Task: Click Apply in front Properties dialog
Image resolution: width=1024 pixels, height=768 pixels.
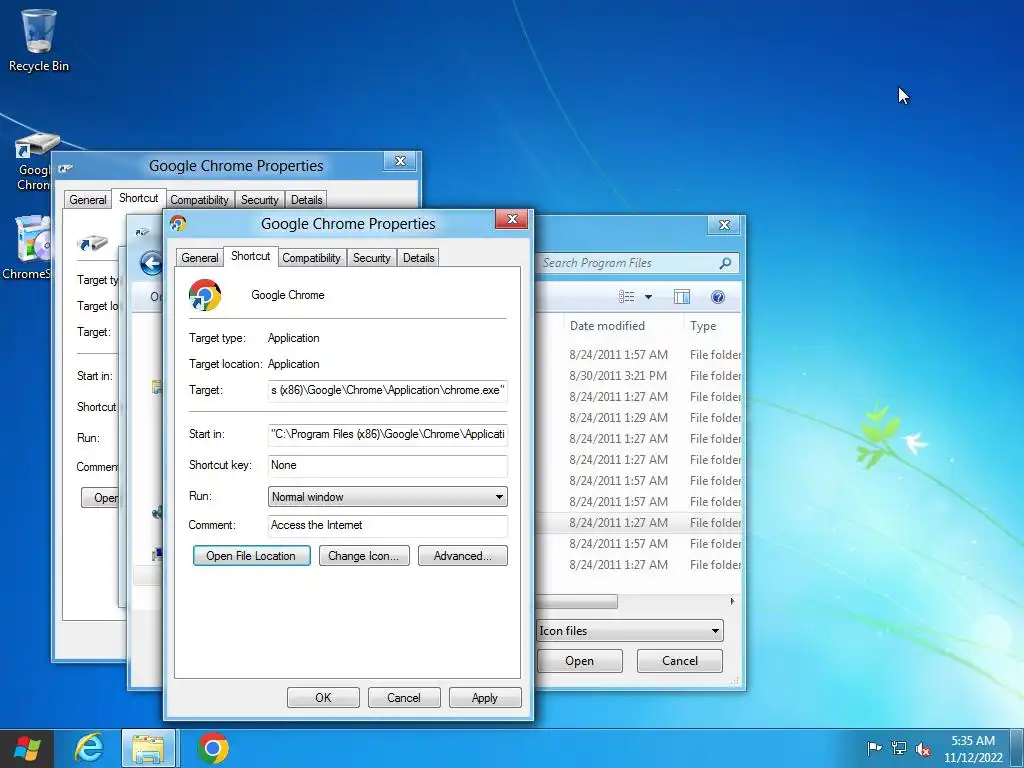Action: tap(485, 697)
